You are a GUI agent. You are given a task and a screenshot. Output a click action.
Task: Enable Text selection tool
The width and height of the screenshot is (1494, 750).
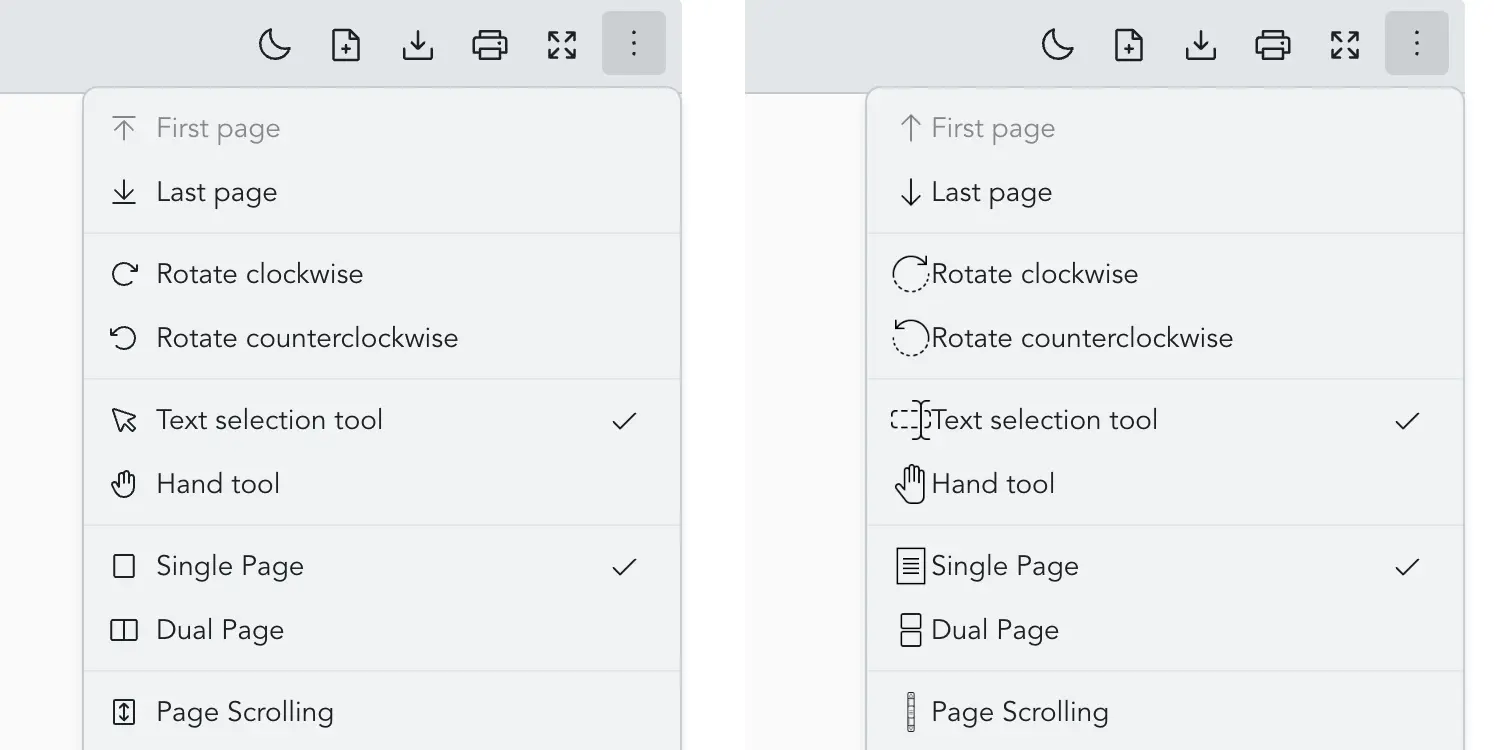point(270,419)
